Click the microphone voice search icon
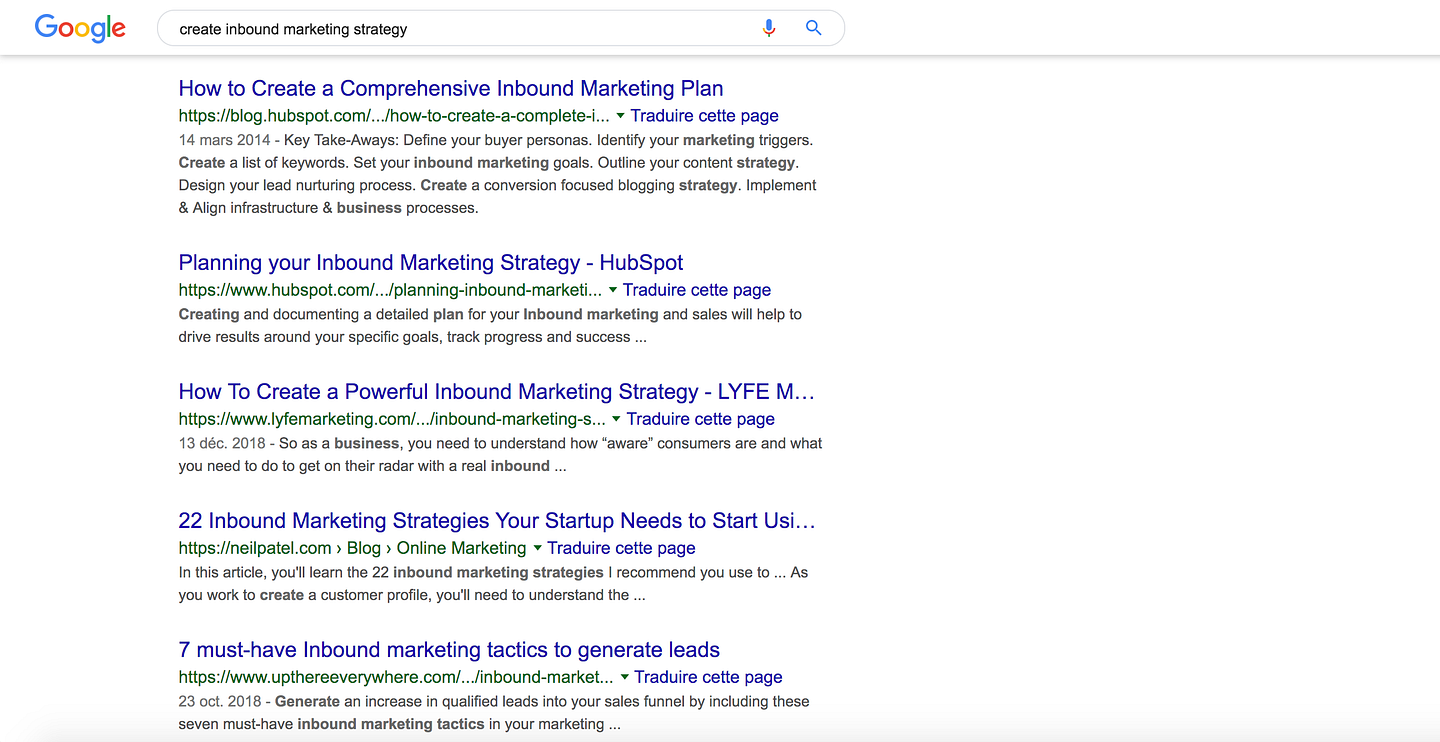Screen dimensions: 1440x742 click(768, 28)
